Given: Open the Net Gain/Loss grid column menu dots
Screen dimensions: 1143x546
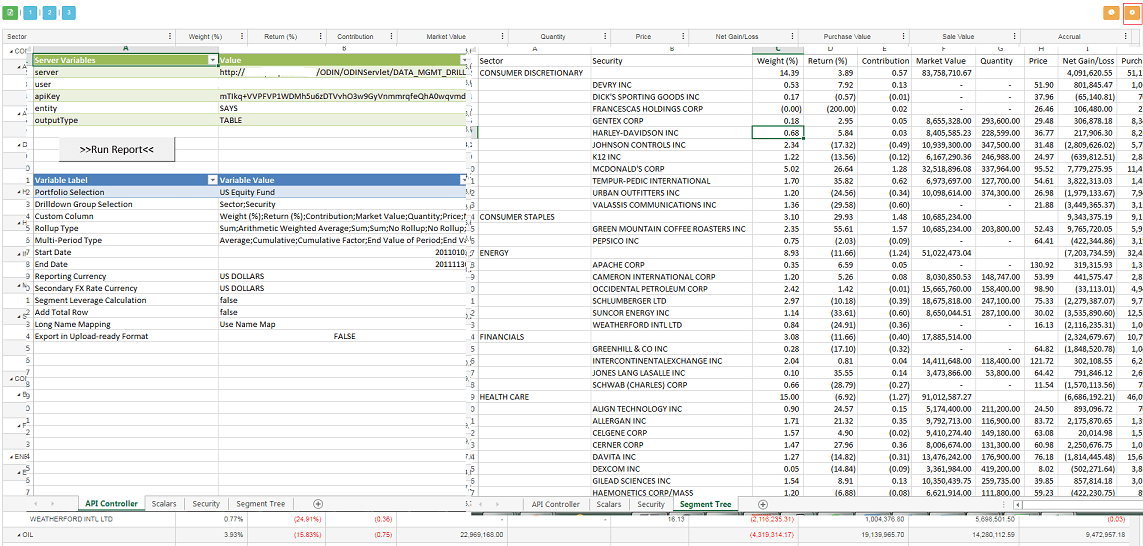Looking at the screenshot, I should click(x=793, y=36).
